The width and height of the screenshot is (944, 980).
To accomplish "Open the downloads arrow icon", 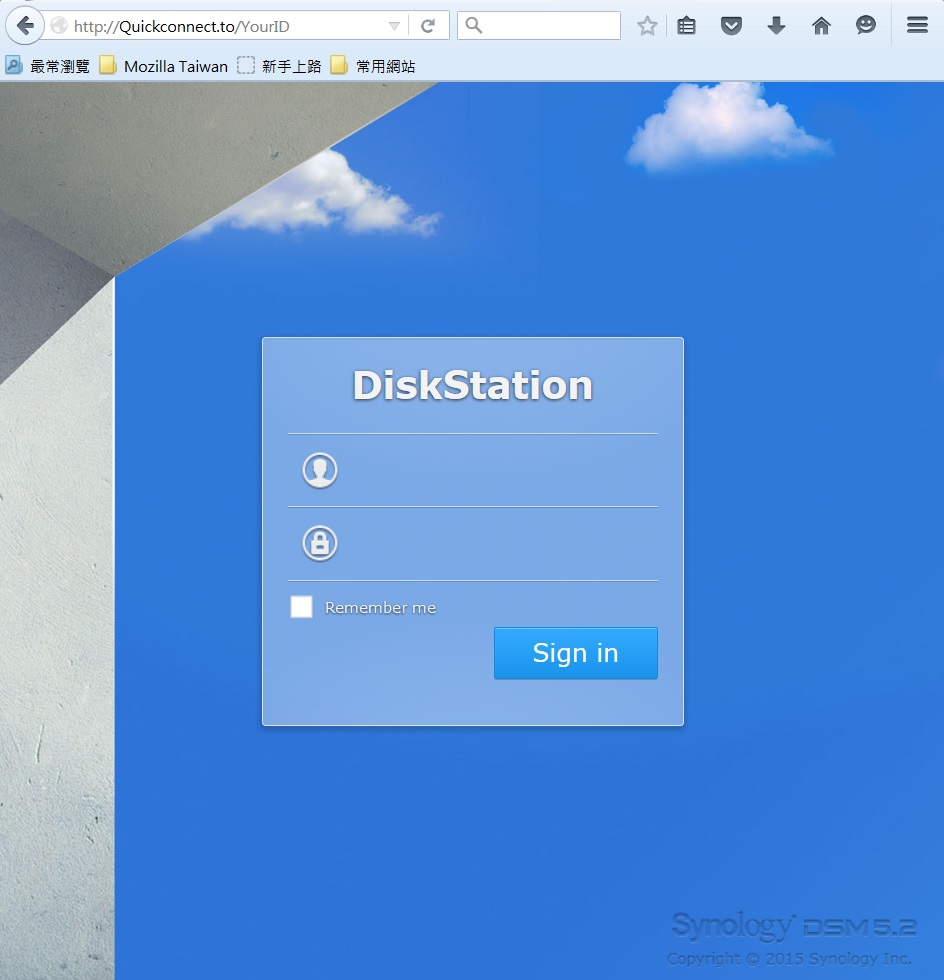I will coord(776,26).
